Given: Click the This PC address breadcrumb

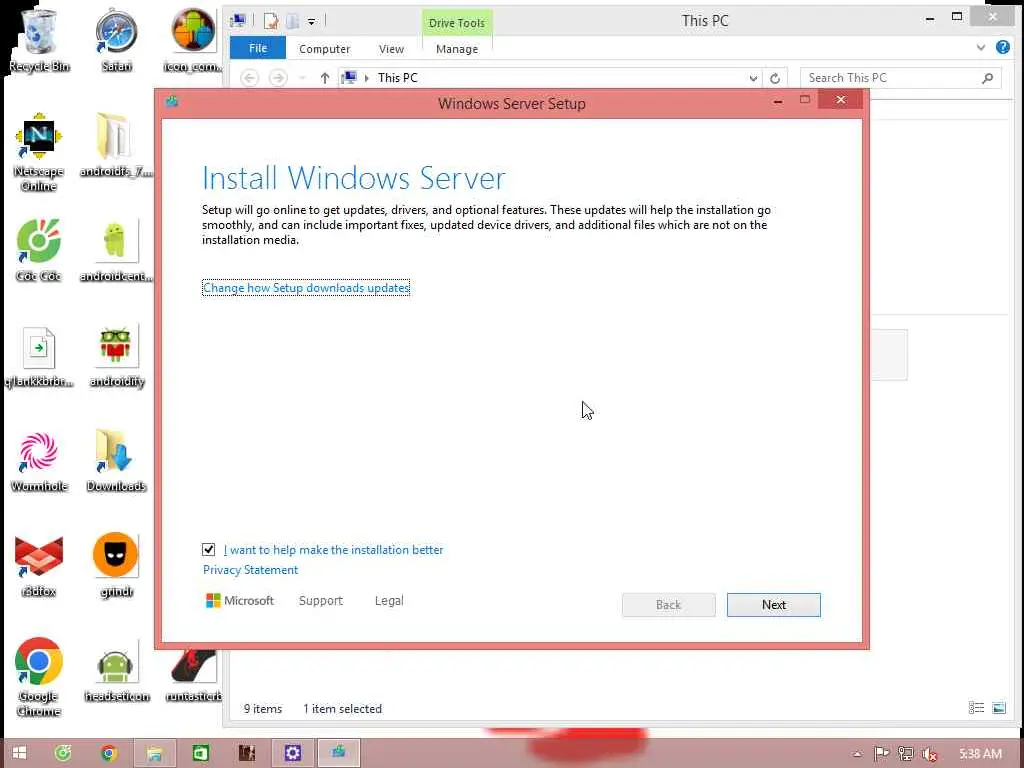Looking at the screenshot, I should click(x=397, y=78).
